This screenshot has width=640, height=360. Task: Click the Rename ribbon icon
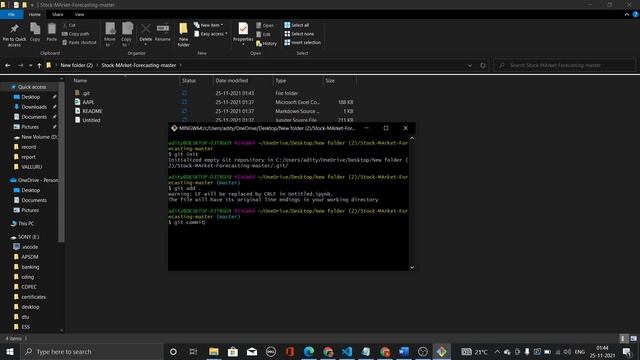[x=162, y=32]
